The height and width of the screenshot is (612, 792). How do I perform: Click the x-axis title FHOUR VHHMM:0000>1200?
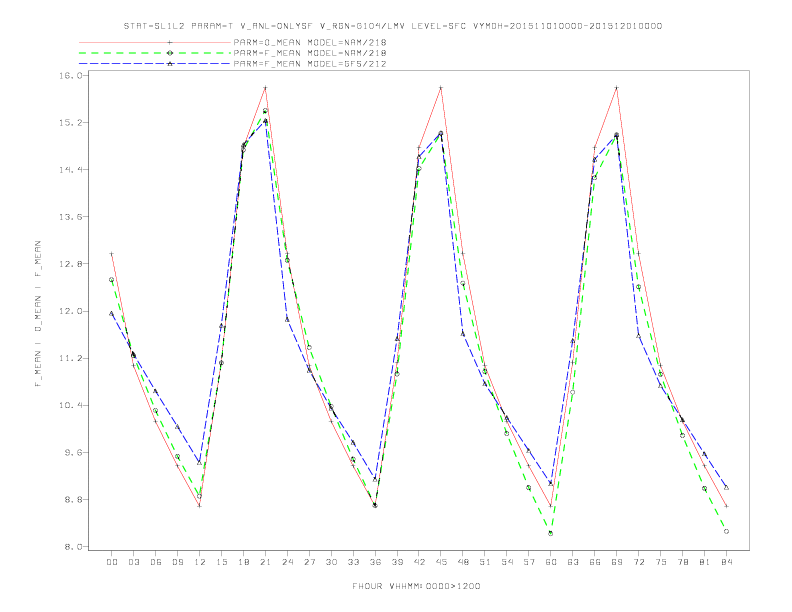pyautogui.click(x=416, y=586)
